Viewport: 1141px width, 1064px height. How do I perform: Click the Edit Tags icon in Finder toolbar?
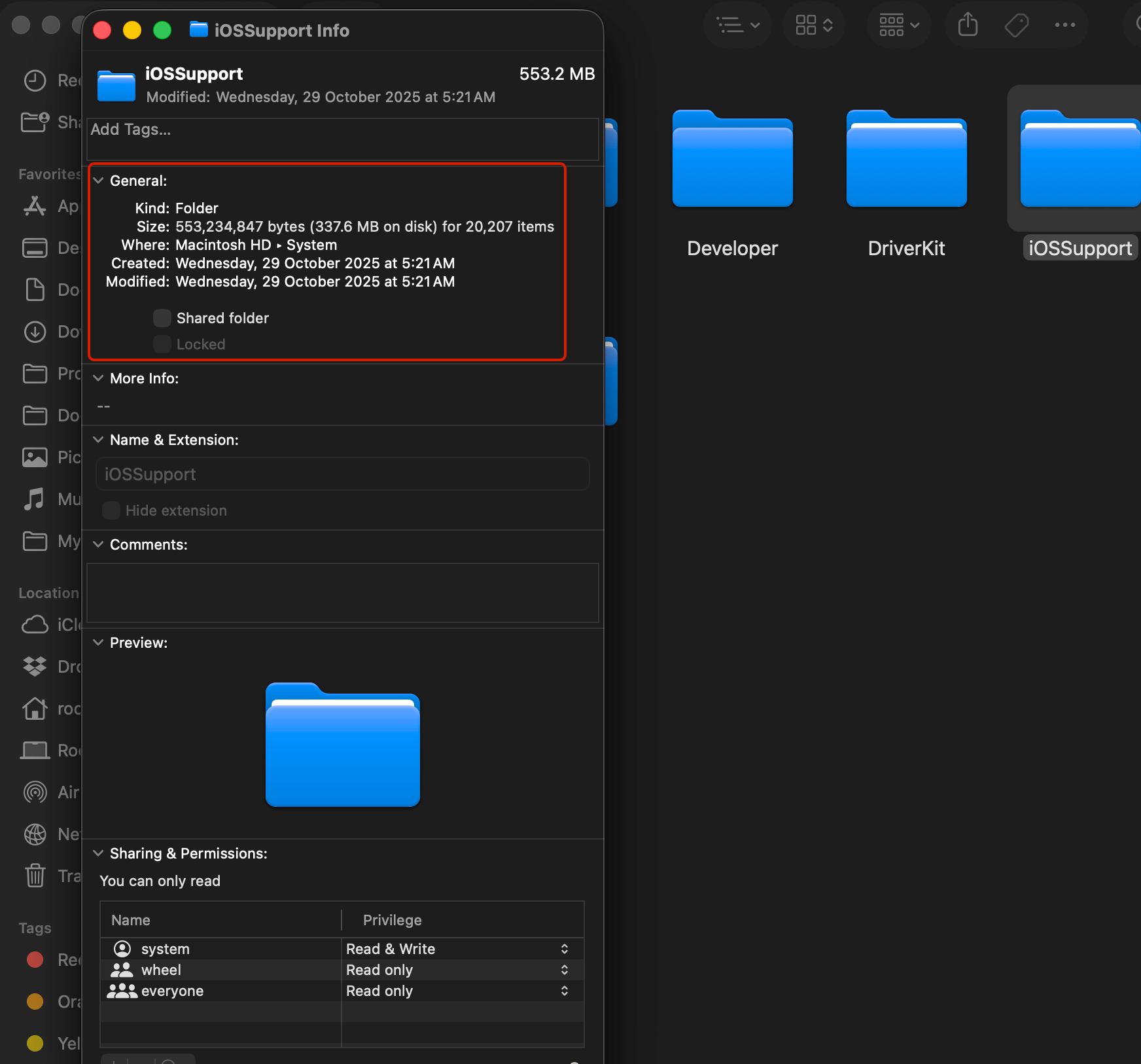pyautogui.click(x=1017, y=26)
